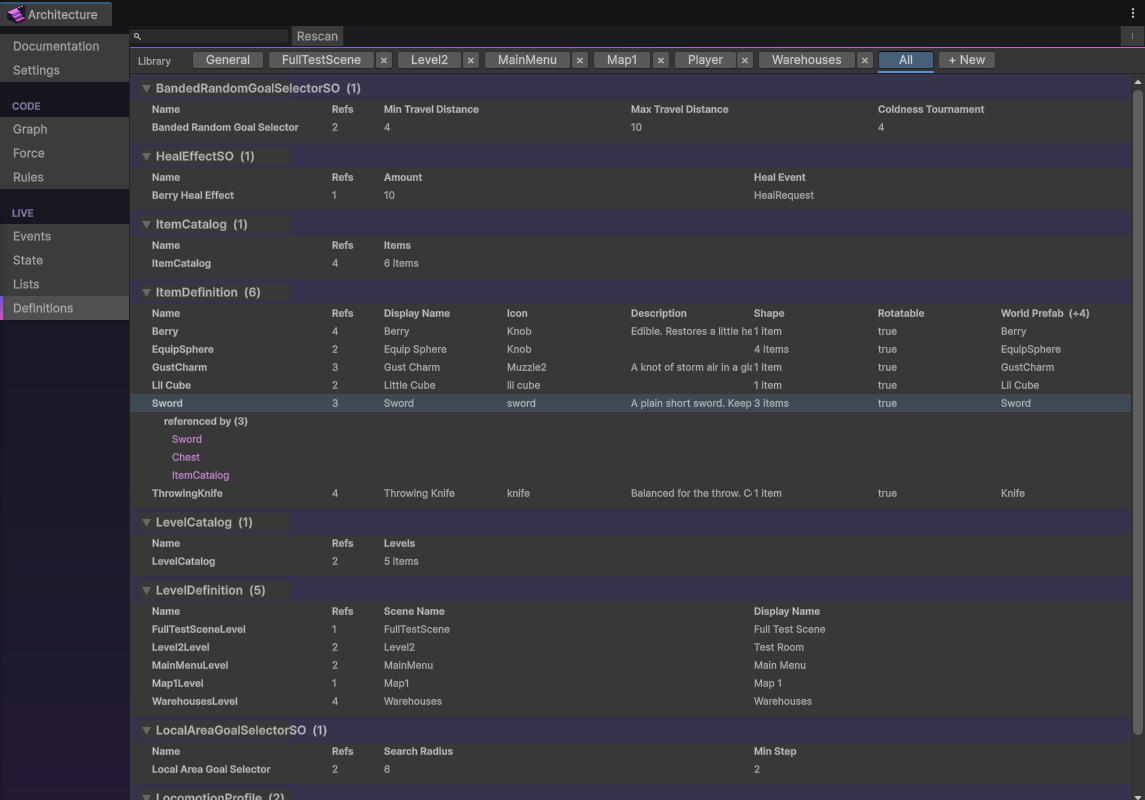Select the MainMenuLevel row
Screen dimensions: 1145x800
click(x=631, y=665)
